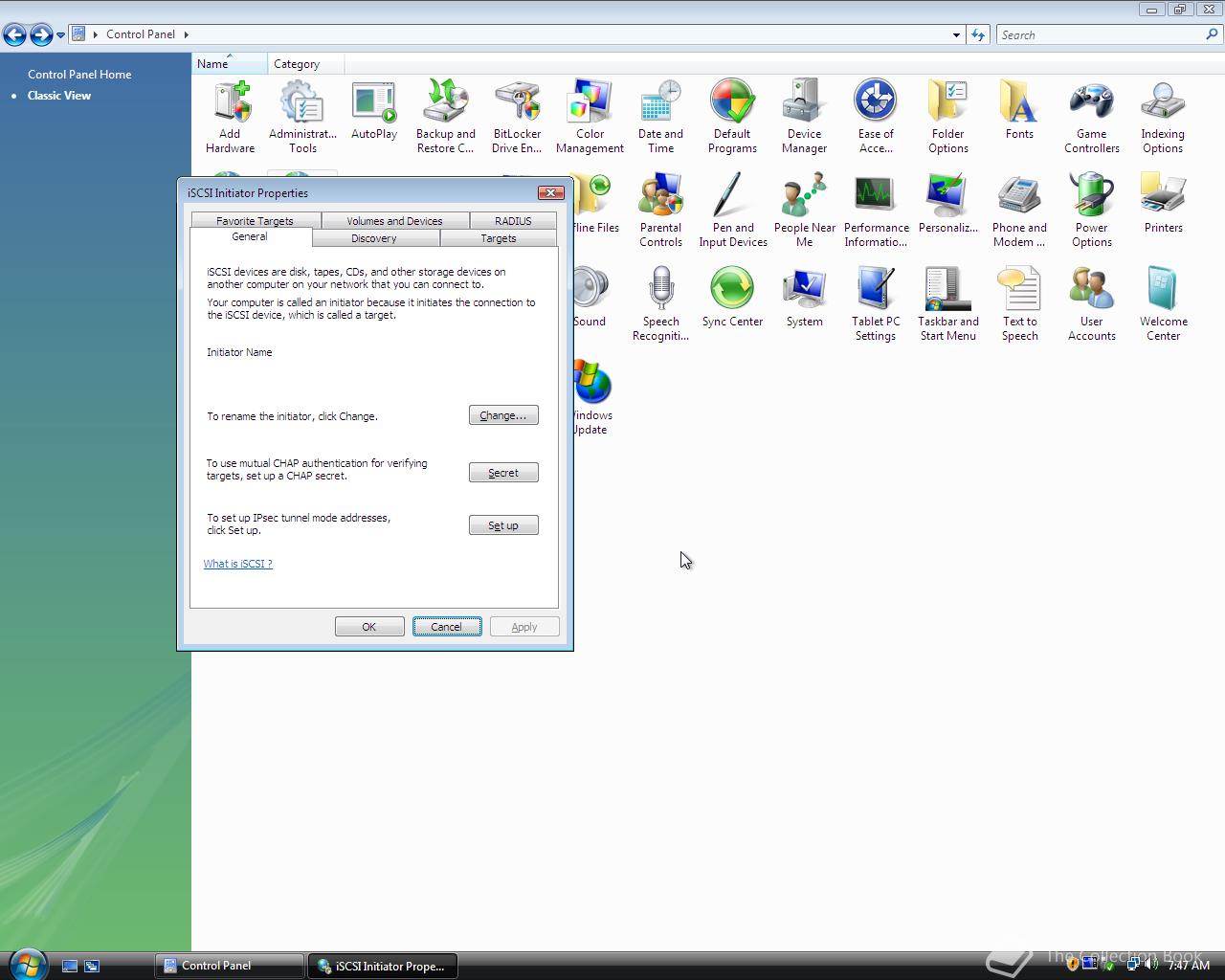Open Game Controllers icon
This screenshot has width=1225, height=980.
point(1091,117)
